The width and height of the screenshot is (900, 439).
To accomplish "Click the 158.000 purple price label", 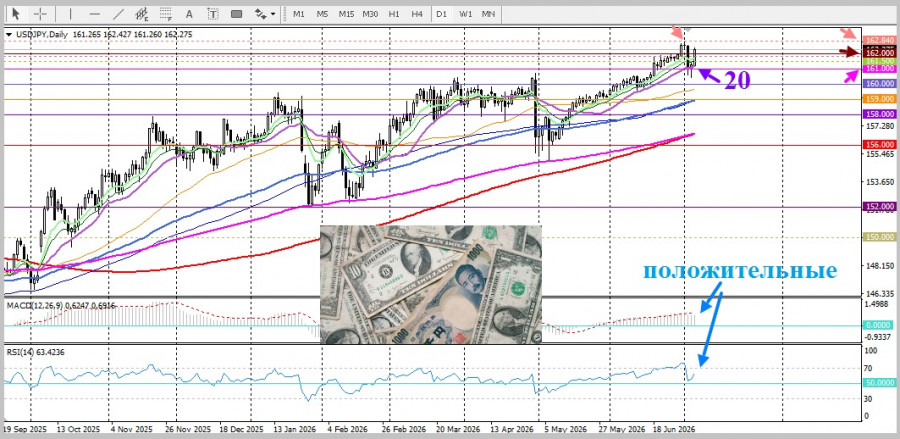I will [880, 114].
